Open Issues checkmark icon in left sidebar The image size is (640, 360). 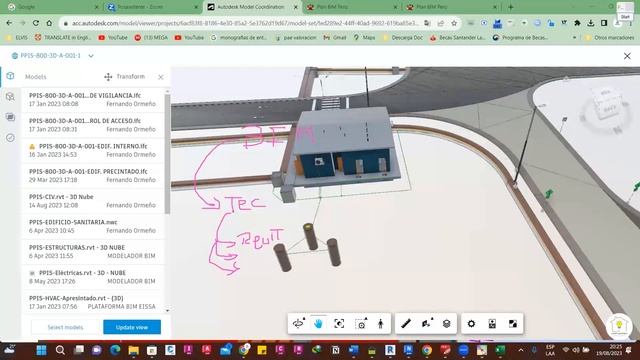10,138
